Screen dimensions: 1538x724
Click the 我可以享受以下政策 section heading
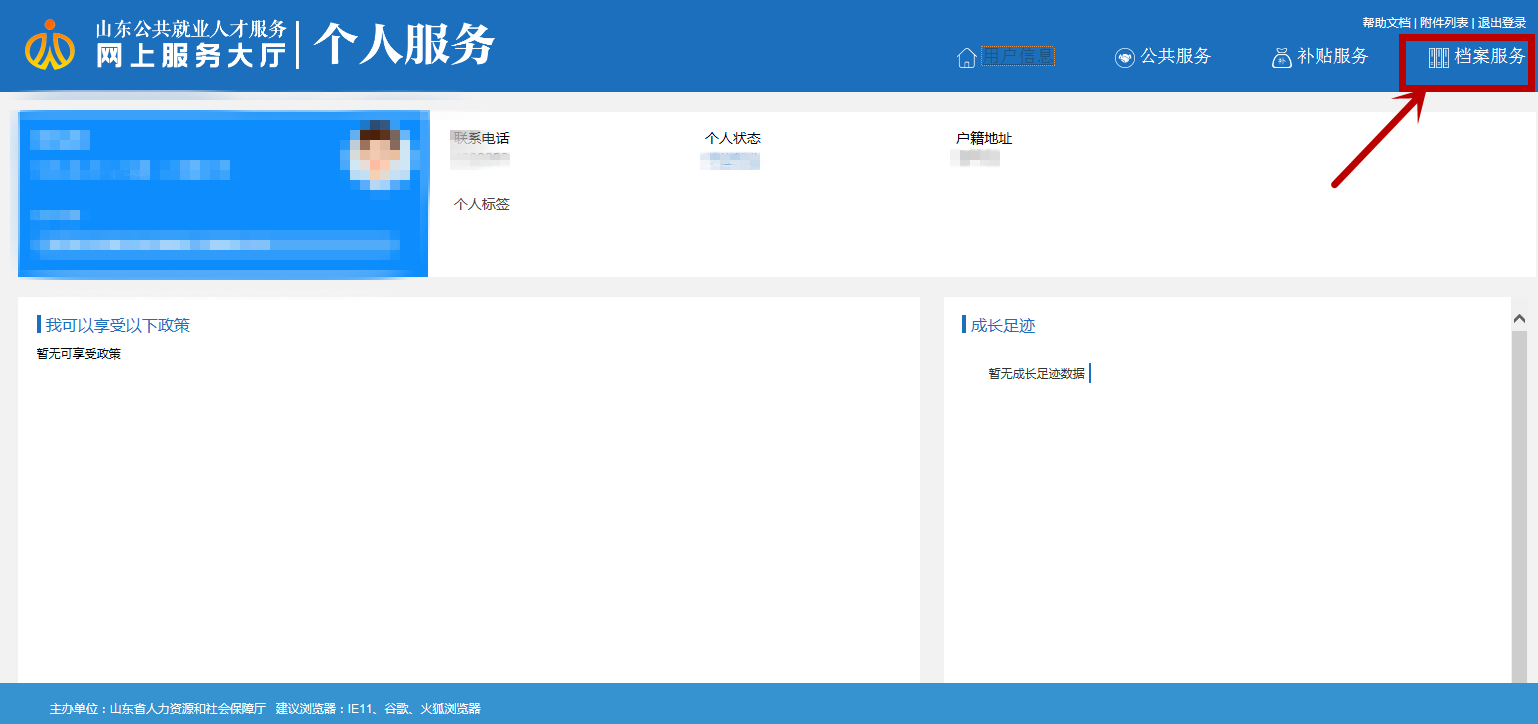click(118, 325)
